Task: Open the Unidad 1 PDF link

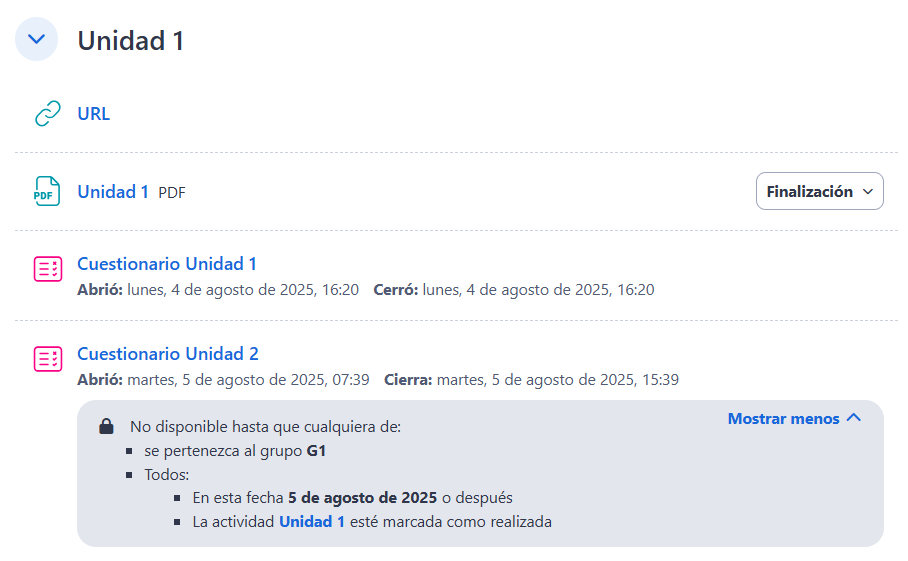Action: (113, 192)
